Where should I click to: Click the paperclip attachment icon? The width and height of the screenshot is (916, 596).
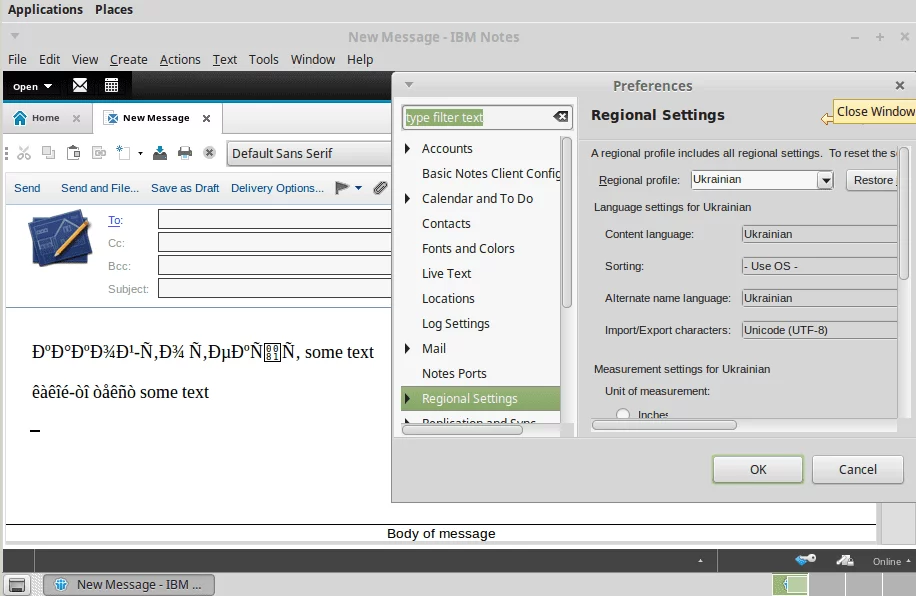(x=380, y=188)
